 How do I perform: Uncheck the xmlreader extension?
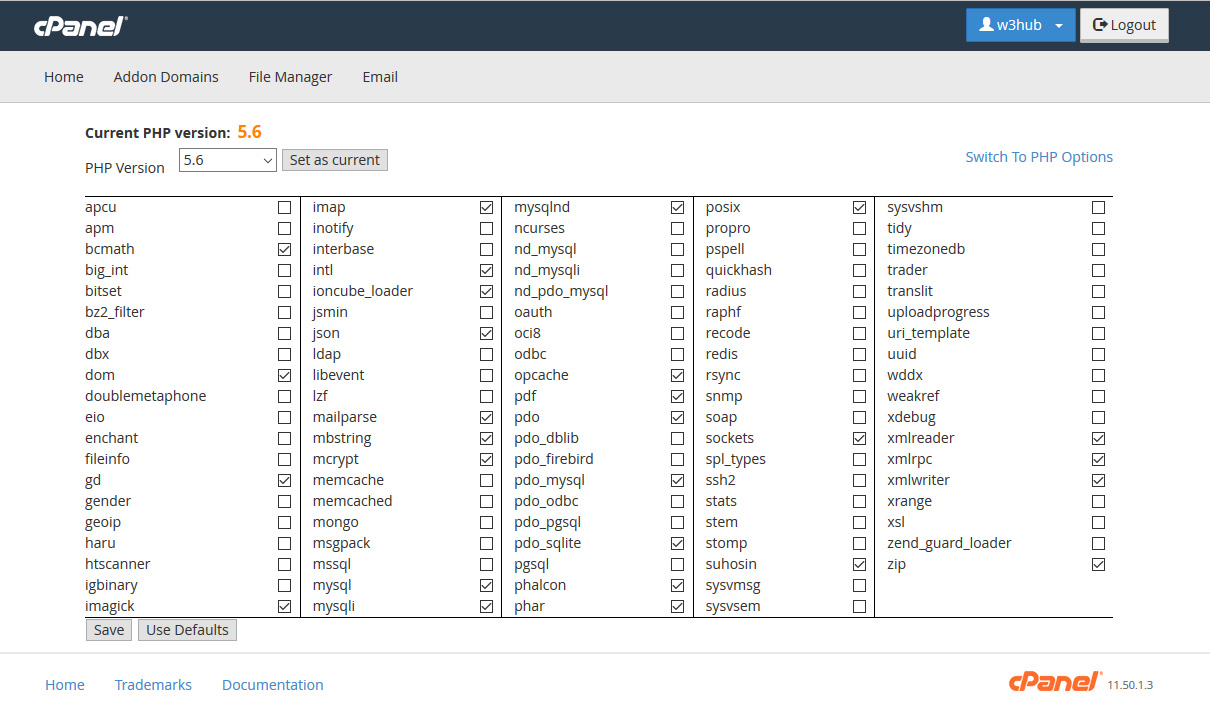coord(1099,438)
